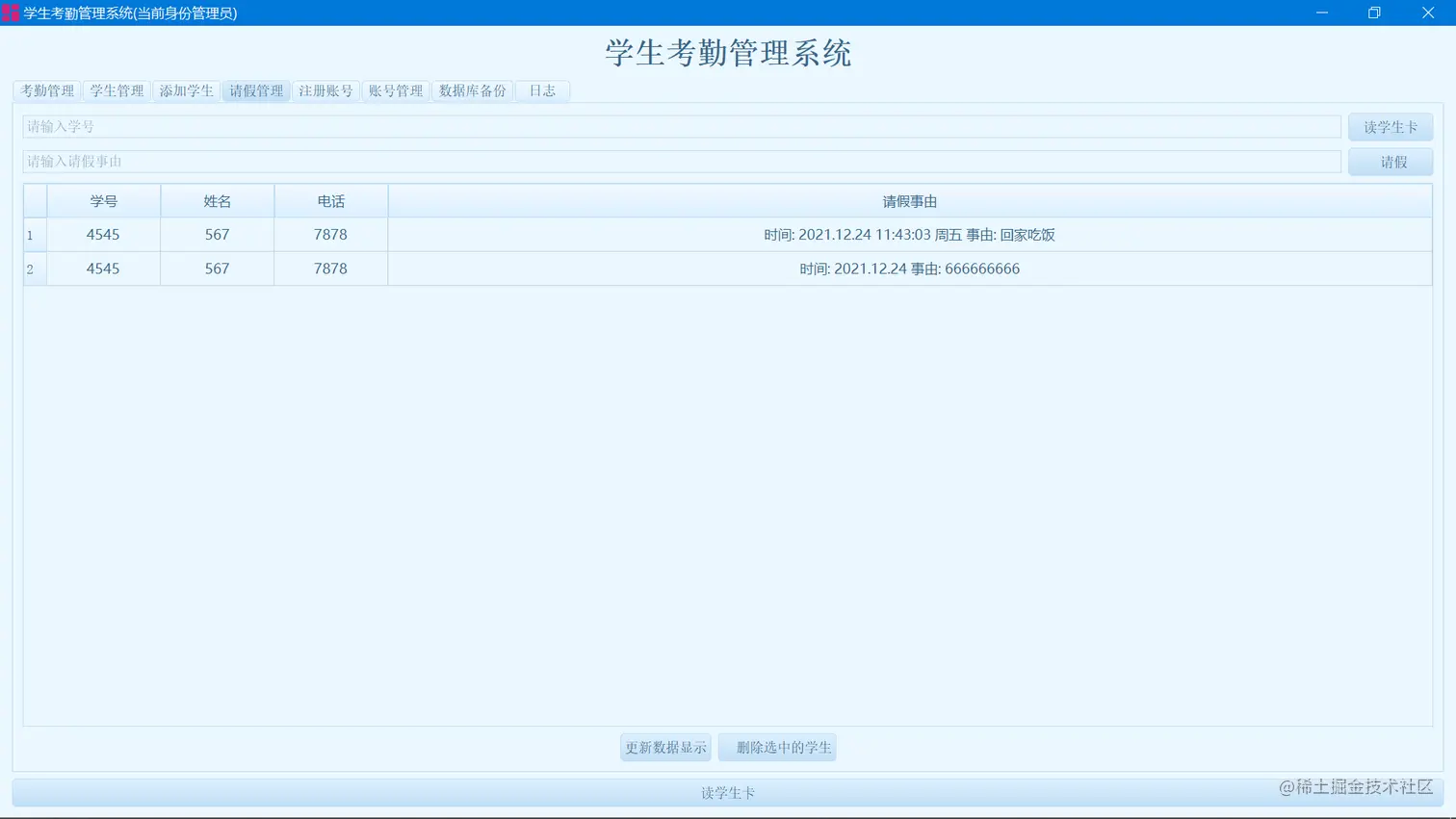Click the 电话 column header
The image size is (1456, 819).
point(331,201)
